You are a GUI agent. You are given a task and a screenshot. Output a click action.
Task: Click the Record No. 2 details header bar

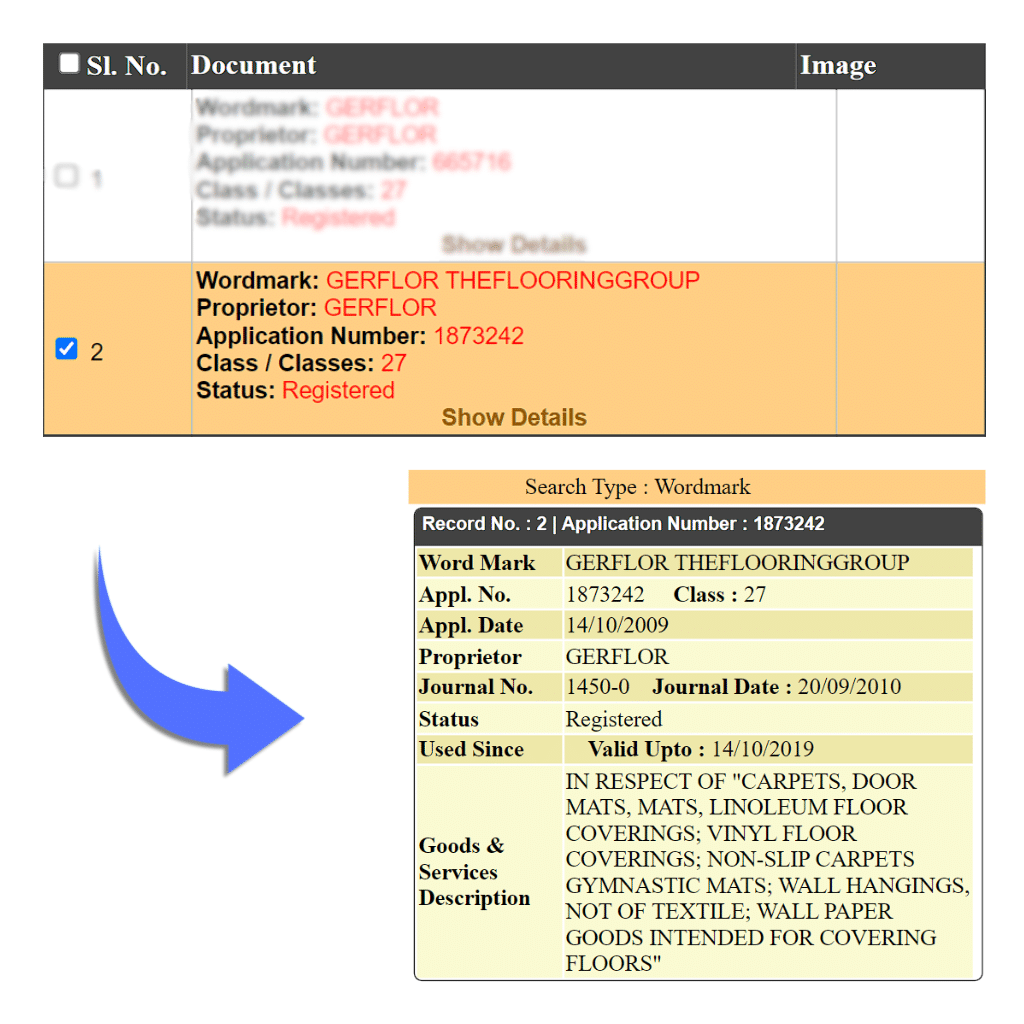click(698, 524)
